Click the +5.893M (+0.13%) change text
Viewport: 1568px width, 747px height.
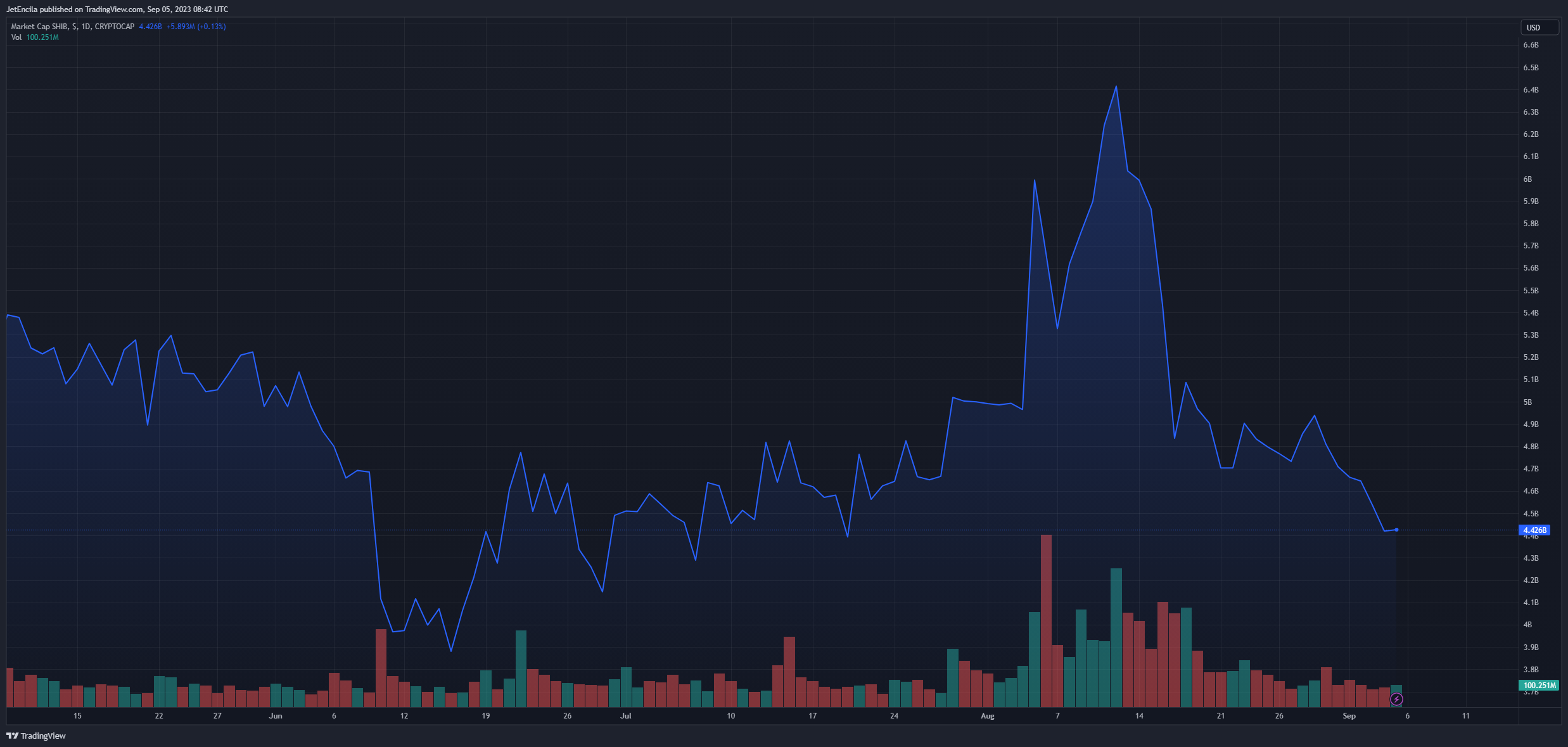tap(196, 27)
